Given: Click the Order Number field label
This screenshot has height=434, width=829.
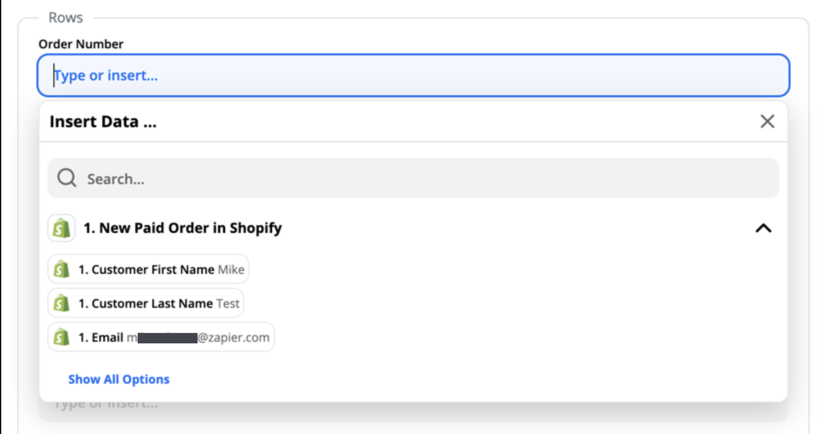Looking at the screenshot, I should pos(81,44).
